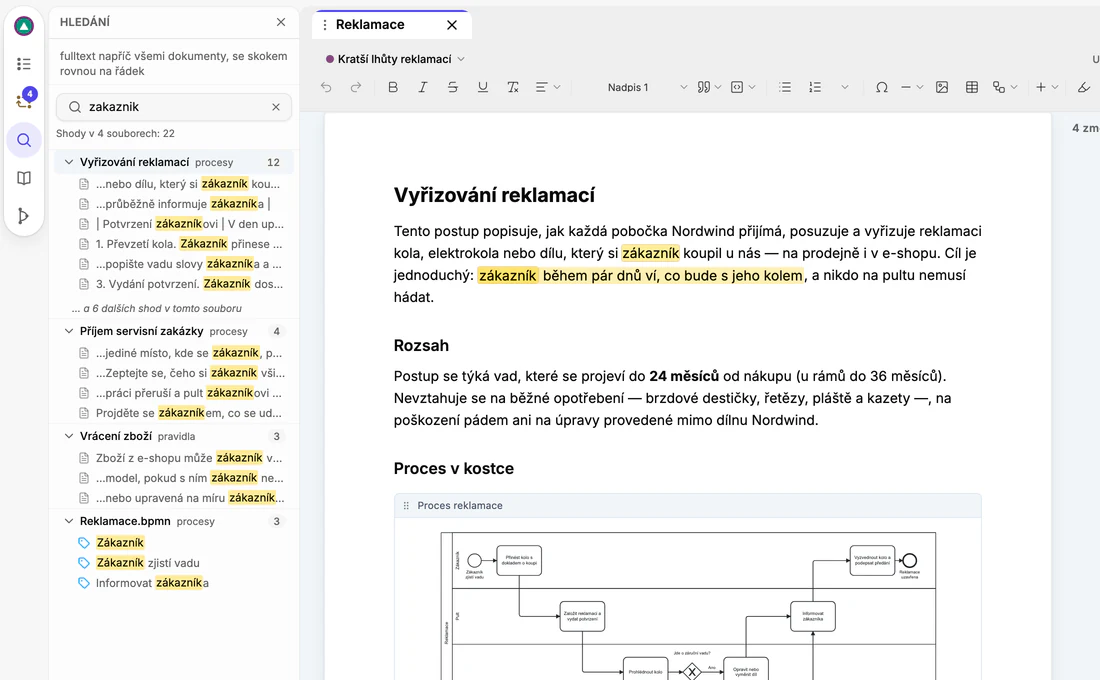Click the 'Vyřizování reklamací' document heading
Image resolution: width=1100 pixels, height=680 pixels.
(494, 195)
